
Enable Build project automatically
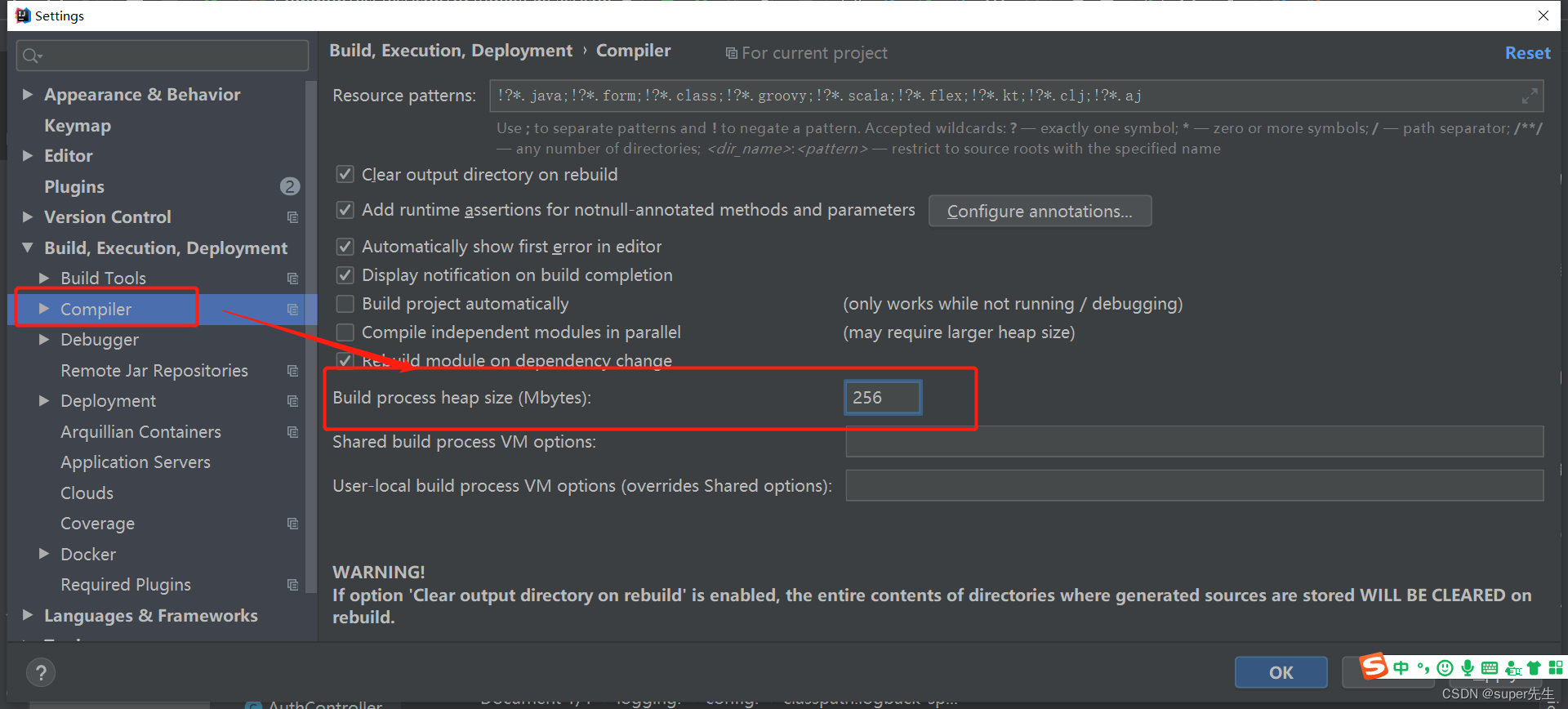345,304
